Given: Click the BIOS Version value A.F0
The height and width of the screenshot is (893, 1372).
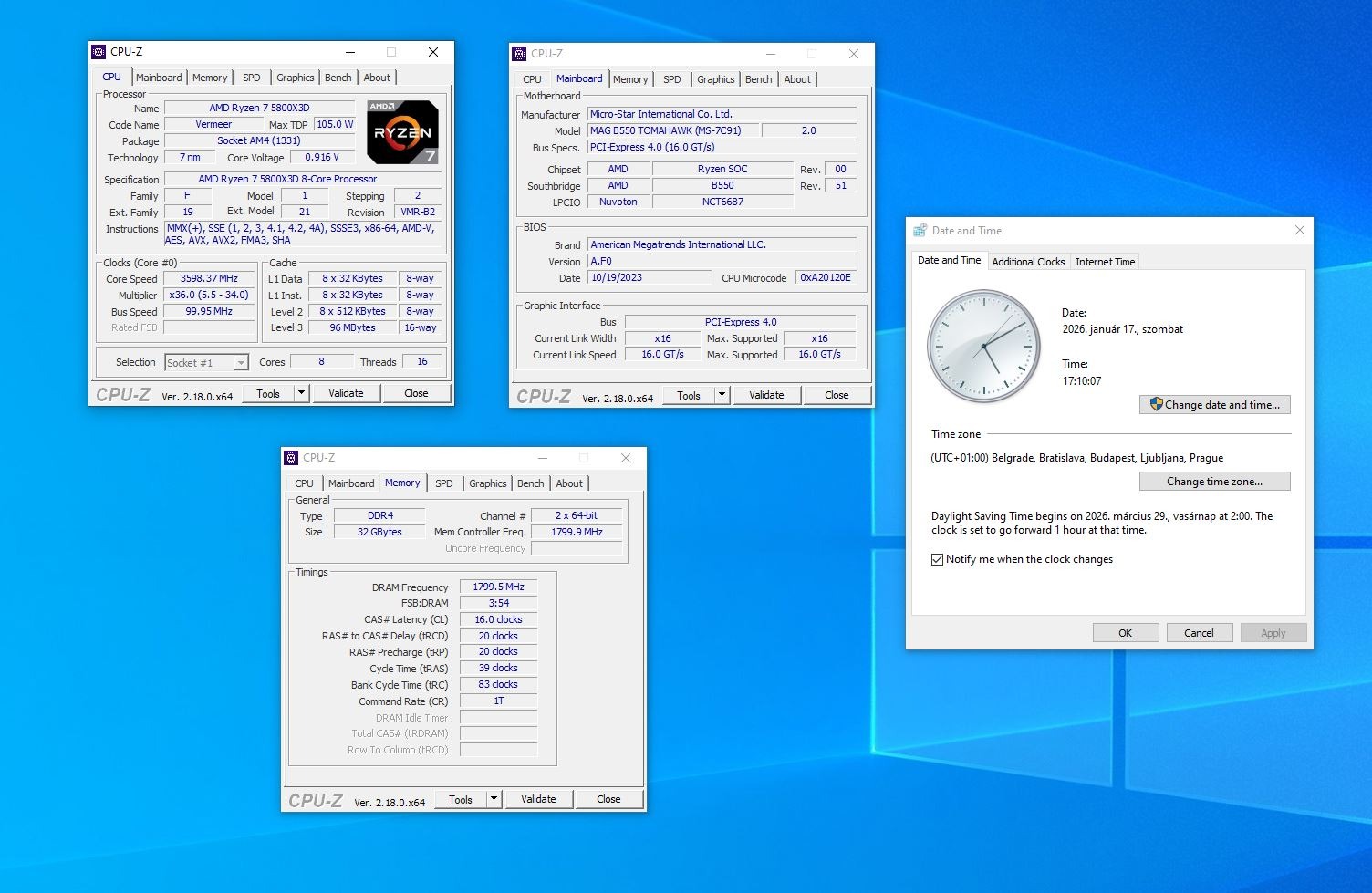Looking at the screenshot, I should 722,261.
